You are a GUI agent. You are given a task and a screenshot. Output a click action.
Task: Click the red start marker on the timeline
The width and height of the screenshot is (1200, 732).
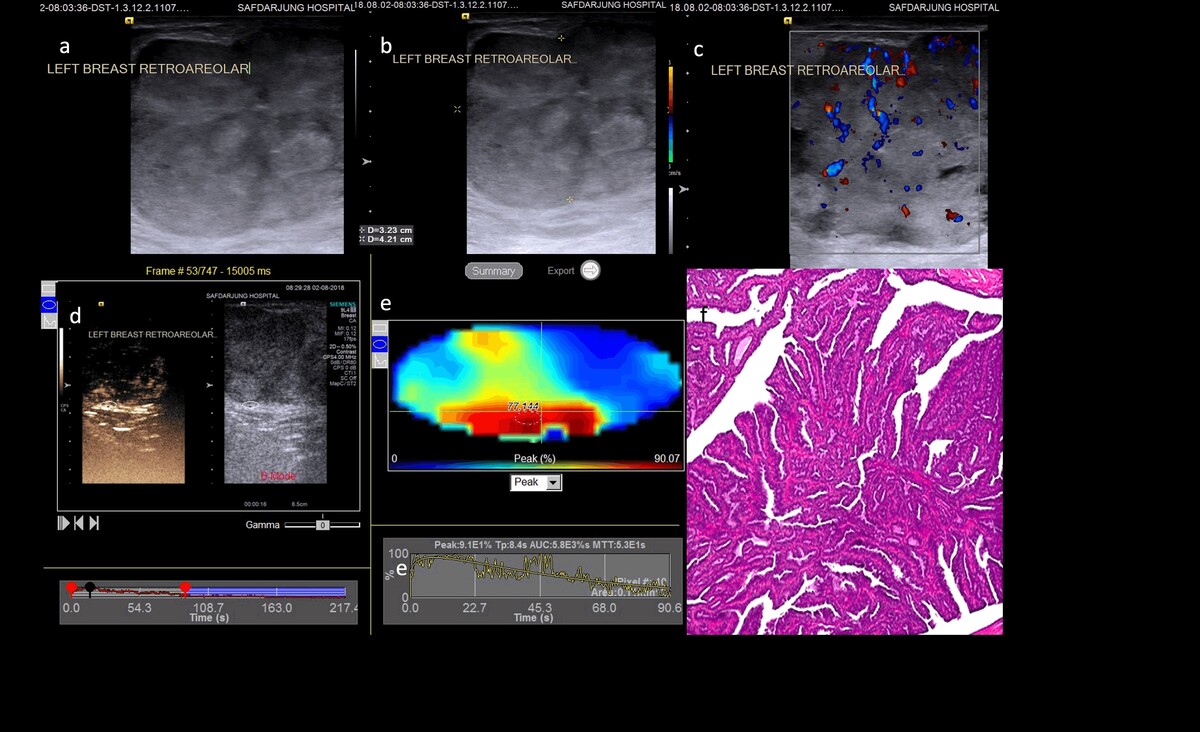(71, 588)
